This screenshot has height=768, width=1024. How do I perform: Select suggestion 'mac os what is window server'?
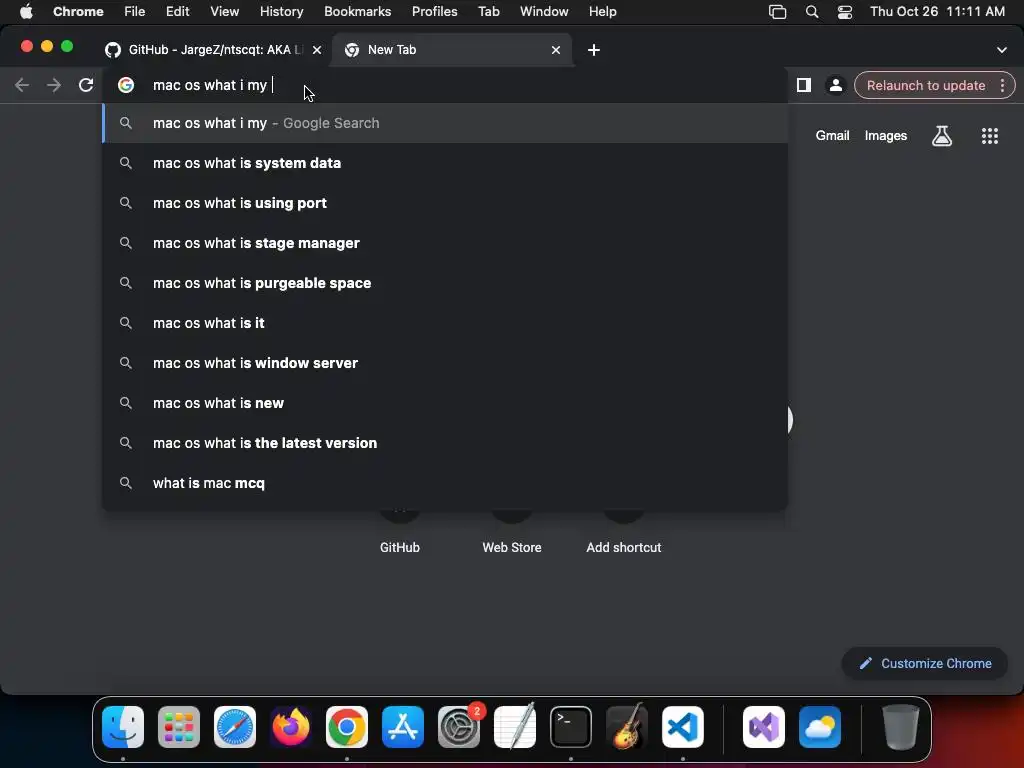445,363
